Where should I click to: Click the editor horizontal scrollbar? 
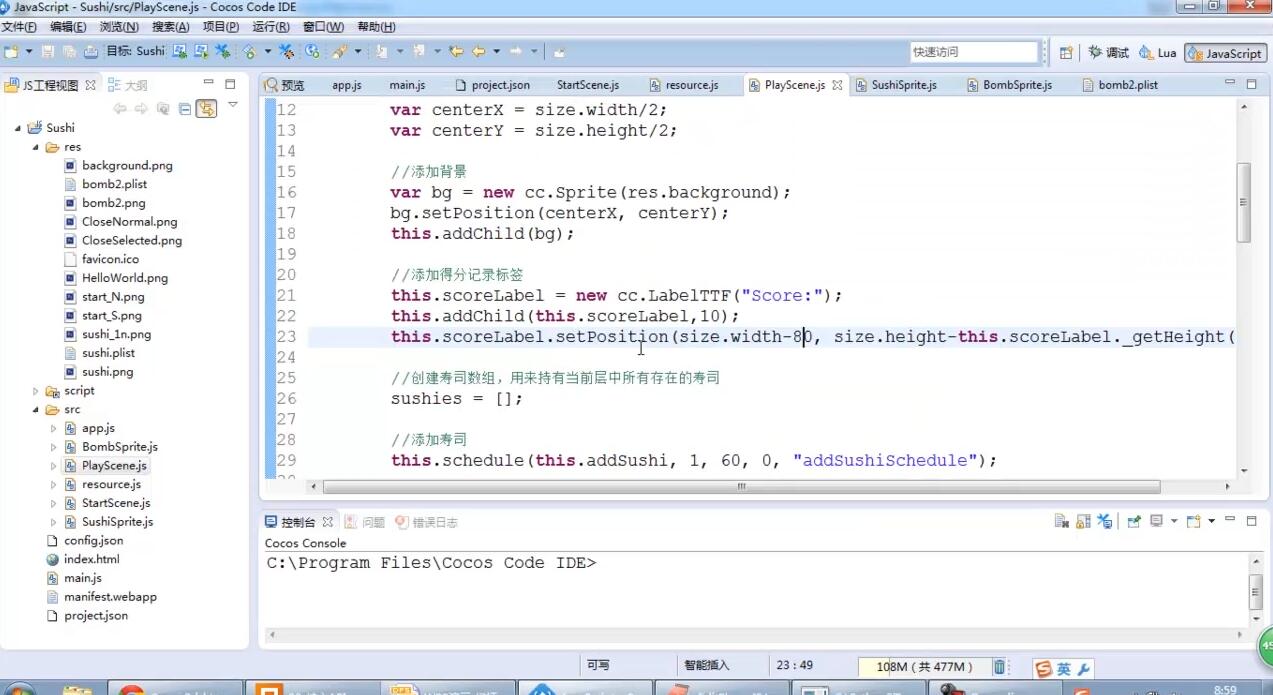click(x=740, y=487)
